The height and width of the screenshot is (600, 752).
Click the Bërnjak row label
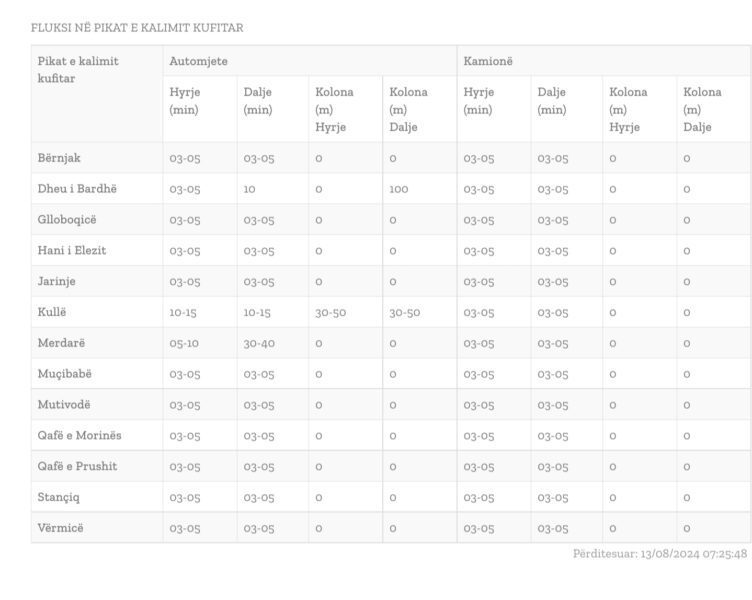pyautogui.click(x=59, y=158)
